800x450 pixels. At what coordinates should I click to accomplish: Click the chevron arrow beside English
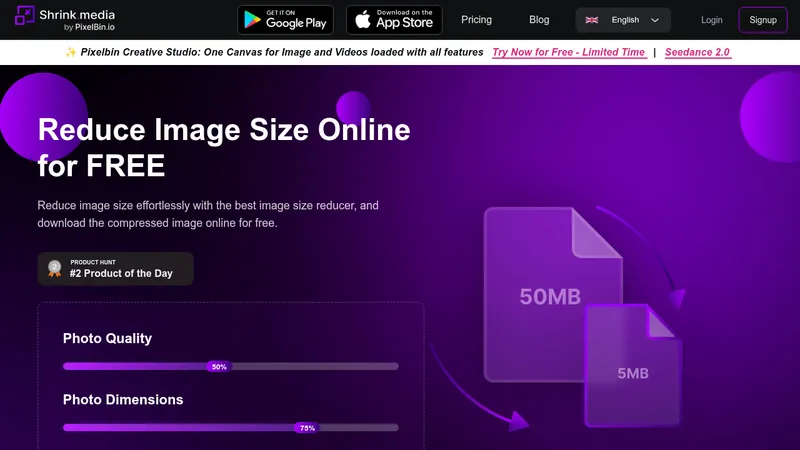point(655,20)
